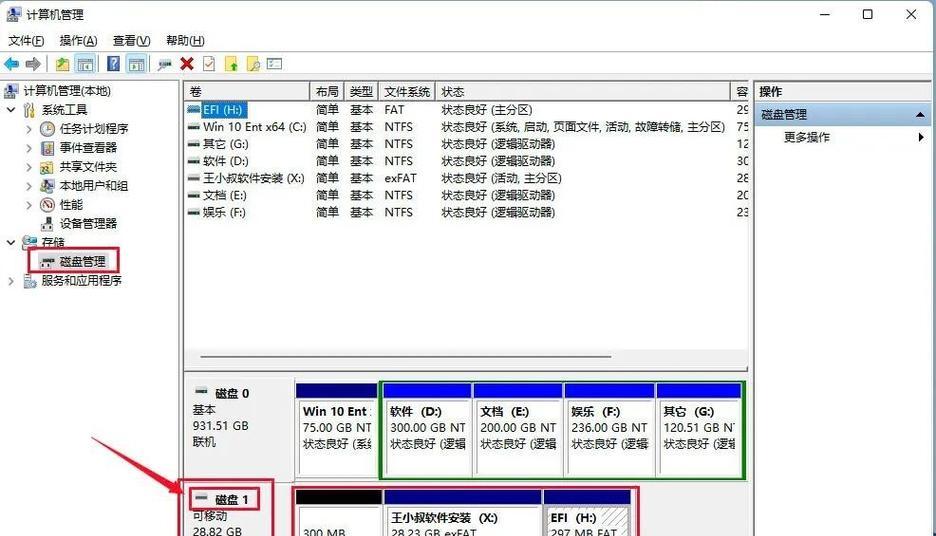
Task: Click the 磁盘 0 disk label
Action: (232, 393)
